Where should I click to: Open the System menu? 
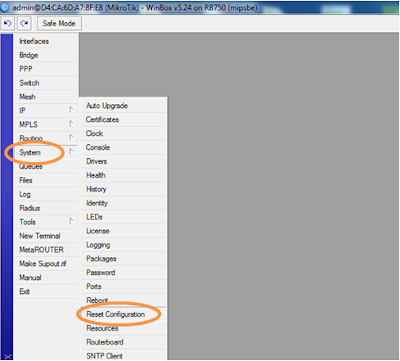46,152
